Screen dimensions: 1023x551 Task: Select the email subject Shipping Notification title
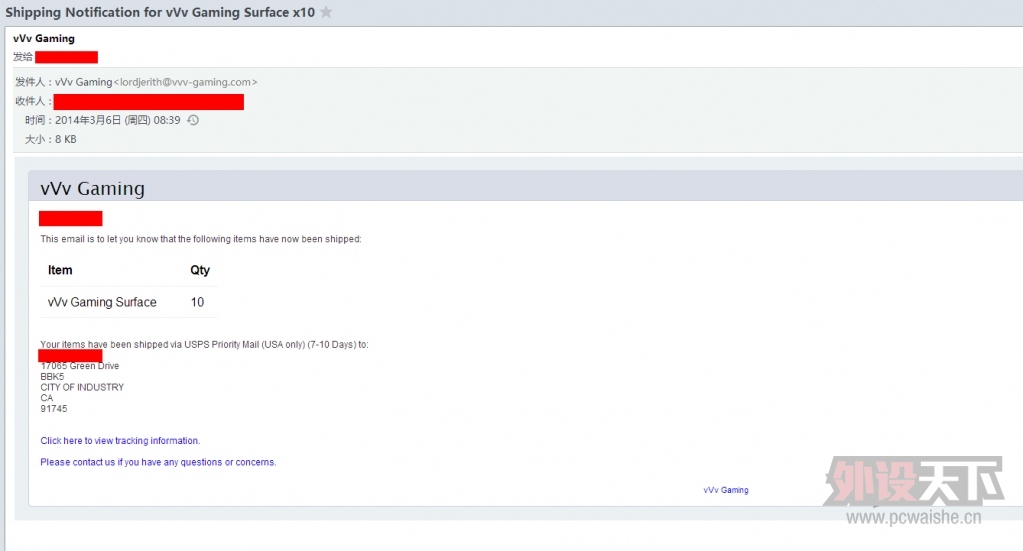click(x=160, y=12)
